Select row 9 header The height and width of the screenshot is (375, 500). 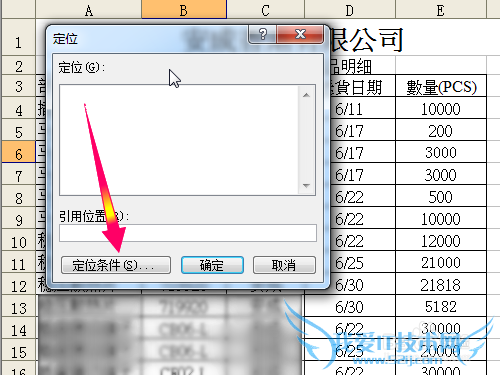[19, 218]
